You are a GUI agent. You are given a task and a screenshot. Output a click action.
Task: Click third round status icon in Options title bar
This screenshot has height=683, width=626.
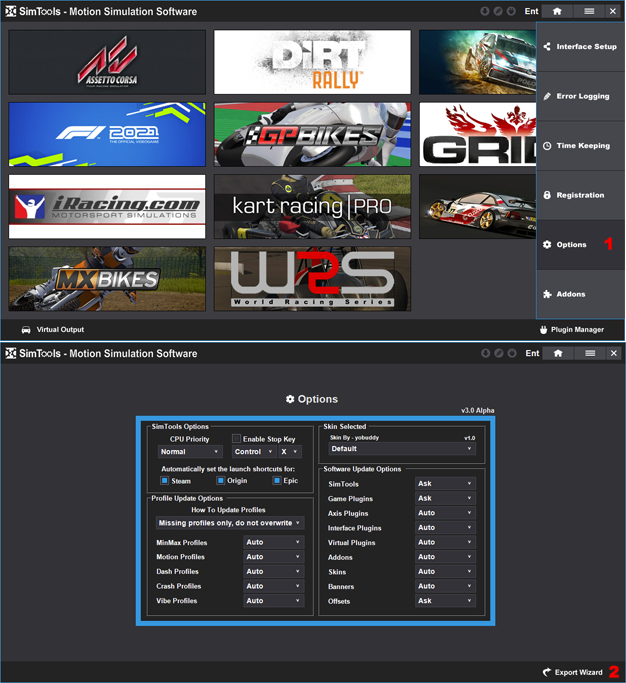point(512,353)
